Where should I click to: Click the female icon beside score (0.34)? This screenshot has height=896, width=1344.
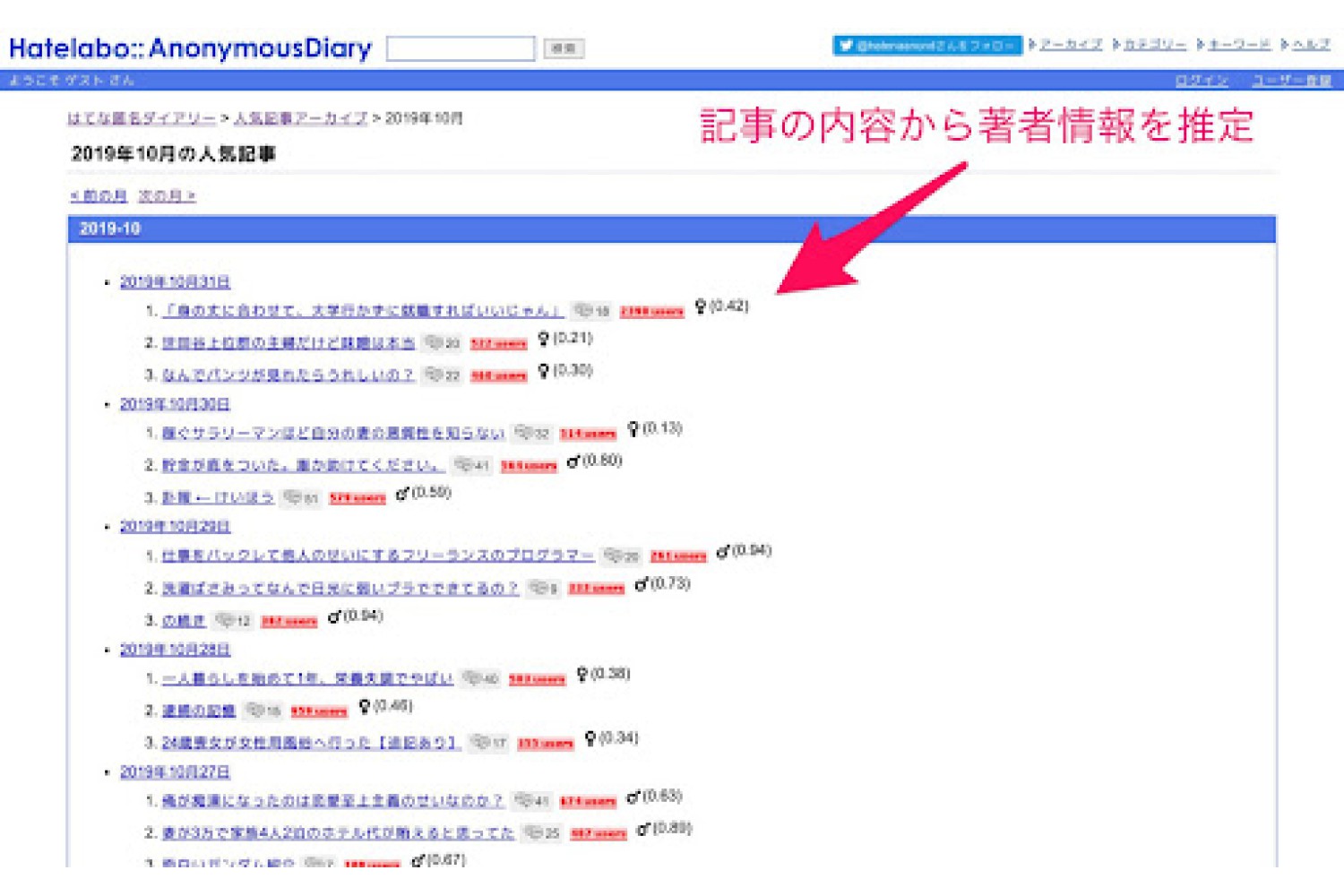click(x=590, y=739)
